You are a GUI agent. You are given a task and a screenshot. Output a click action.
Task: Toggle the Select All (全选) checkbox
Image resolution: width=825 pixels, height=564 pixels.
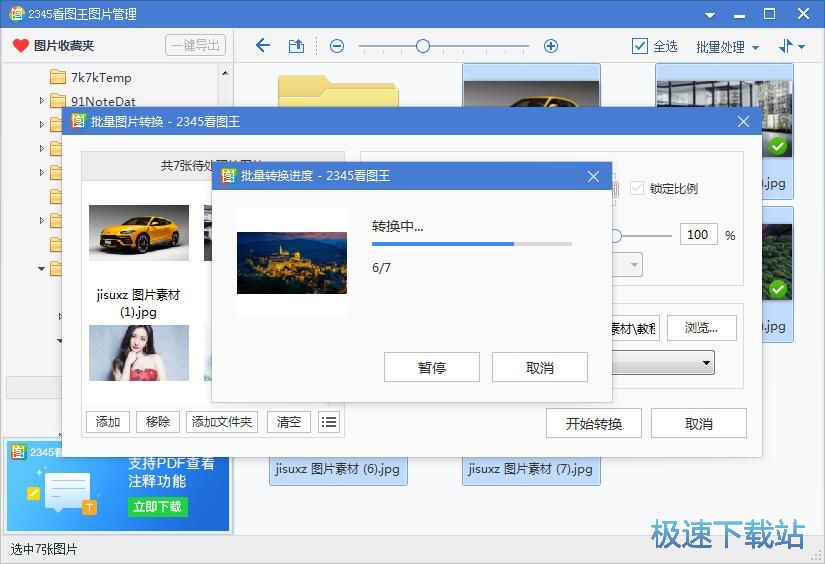(x=640, y=46)
